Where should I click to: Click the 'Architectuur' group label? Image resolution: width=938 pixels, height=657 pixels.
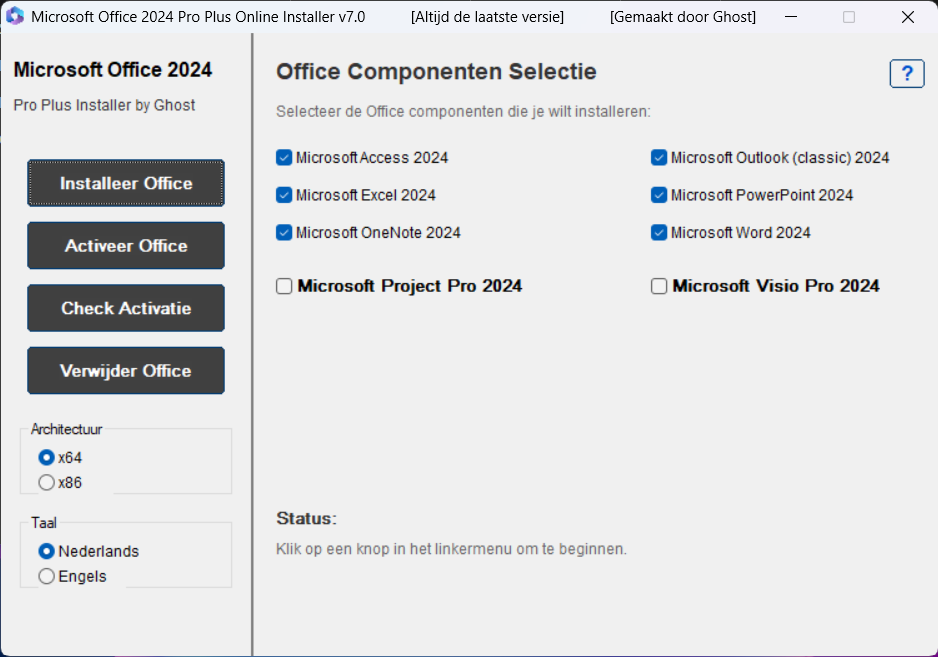pyautogui.click(x=66, y=429)
